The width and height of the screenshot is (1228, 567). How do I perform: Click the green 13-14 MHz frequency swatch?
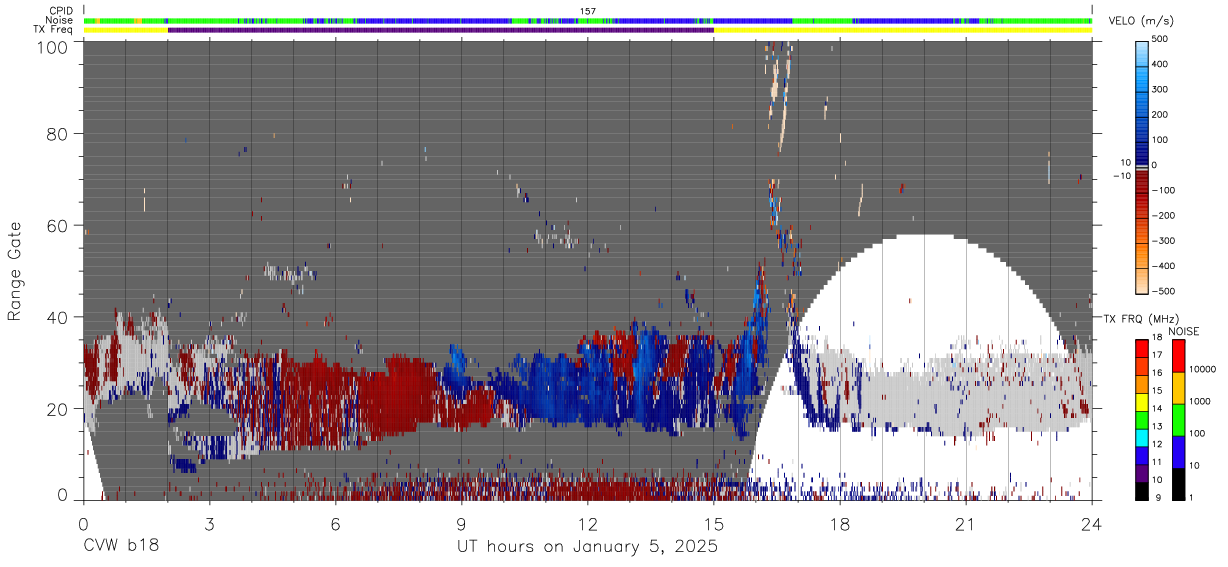coord(1142,419)
